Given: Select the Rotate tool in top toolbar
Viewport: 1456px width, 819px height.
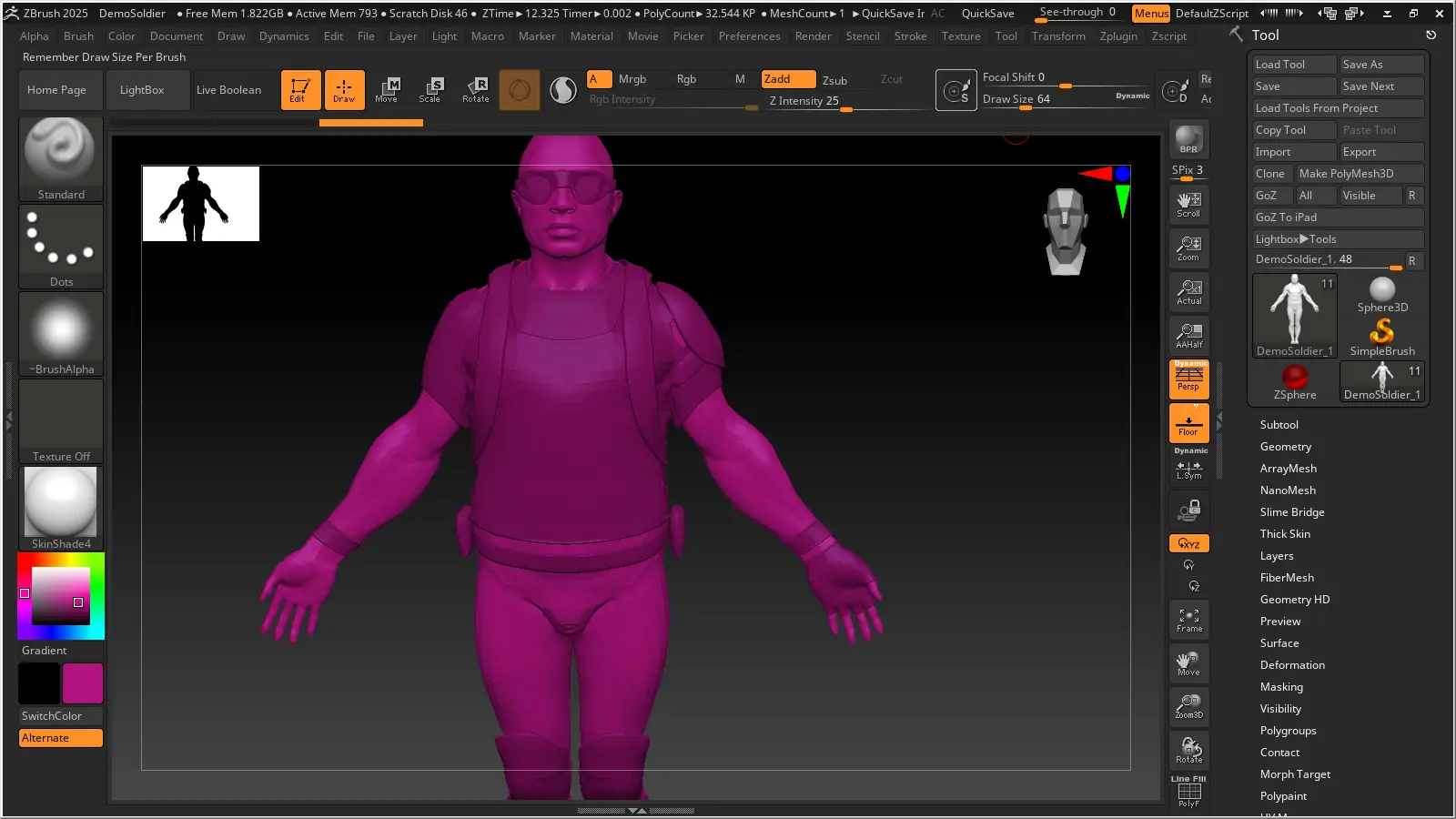Looking at the screenshot, I should point(475,89).
